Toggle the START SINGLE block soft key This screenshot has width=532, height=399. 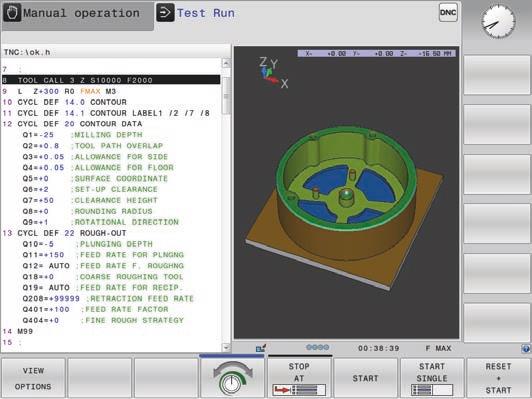click(x=432, y=378)
